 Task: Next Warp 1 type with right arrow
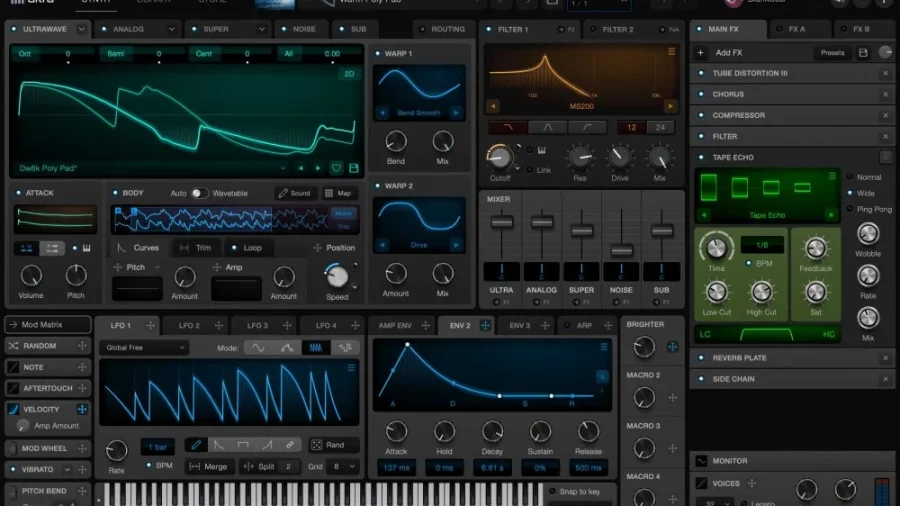[456, 113]
